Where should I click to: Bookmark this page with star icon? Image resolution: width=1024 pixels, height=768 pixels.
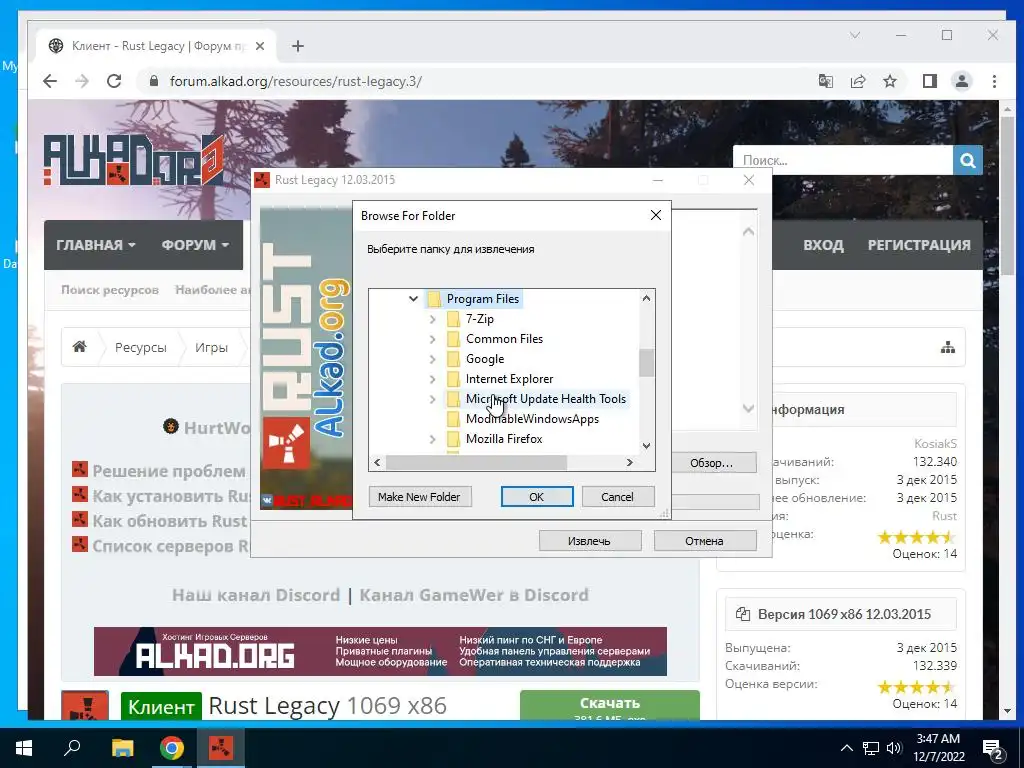coord(890,81)
